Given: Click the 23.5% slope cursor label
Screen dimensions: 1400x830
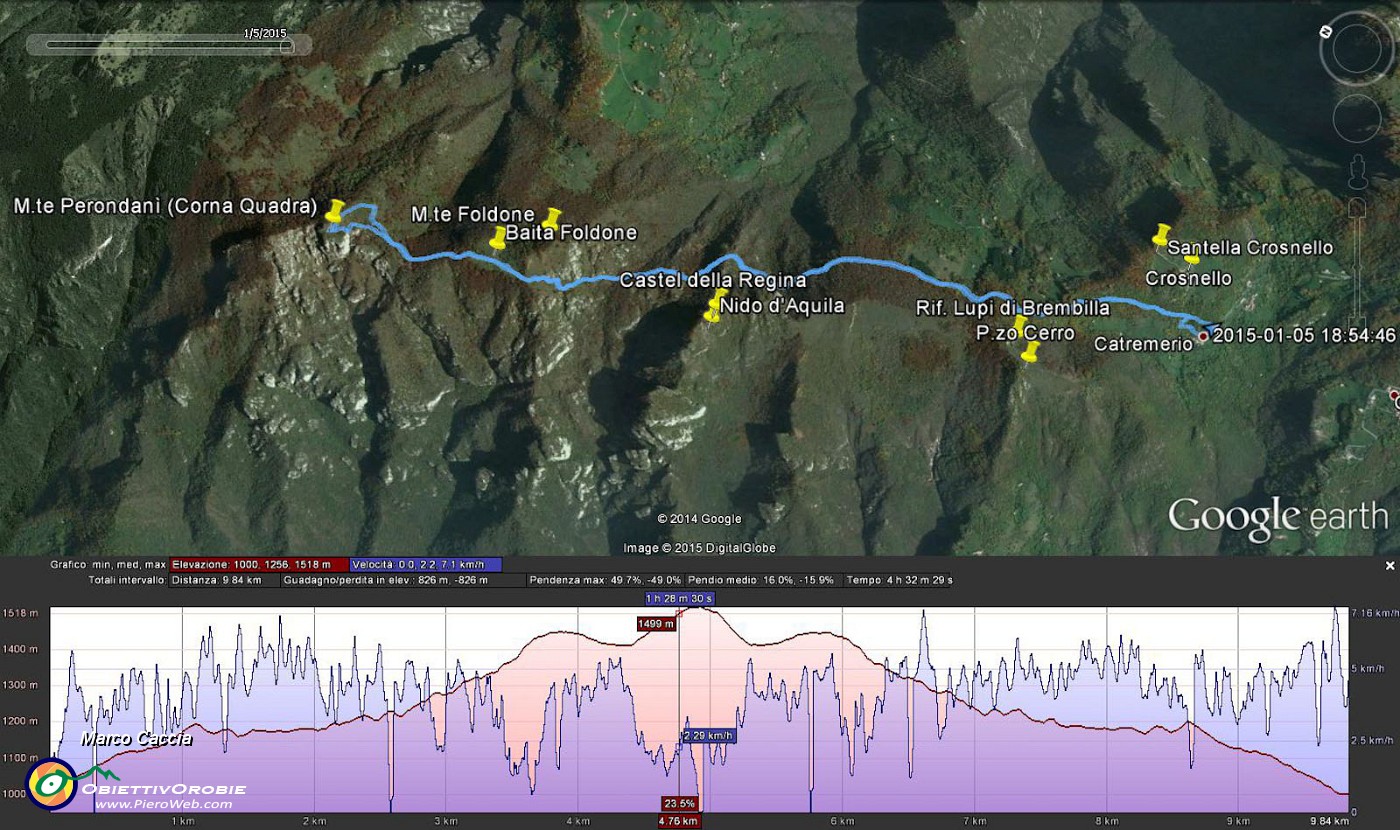Looking at the screenshot, I should click(679, 803).
